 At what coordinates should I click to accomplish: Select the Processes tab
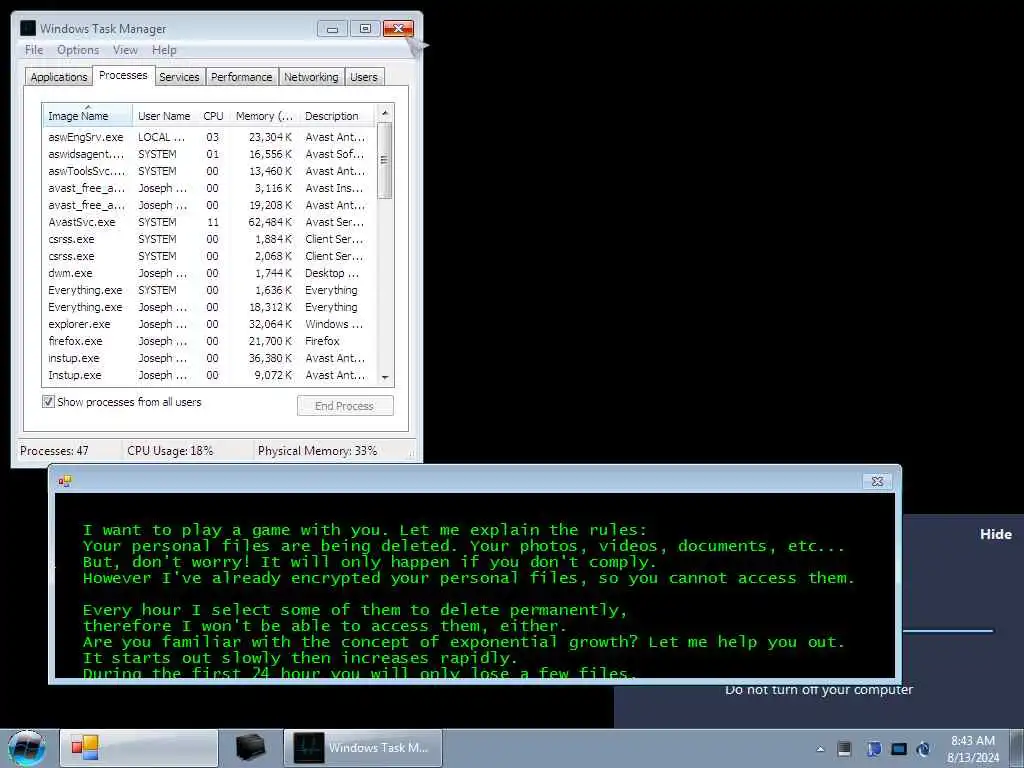[x=123, y=75]
